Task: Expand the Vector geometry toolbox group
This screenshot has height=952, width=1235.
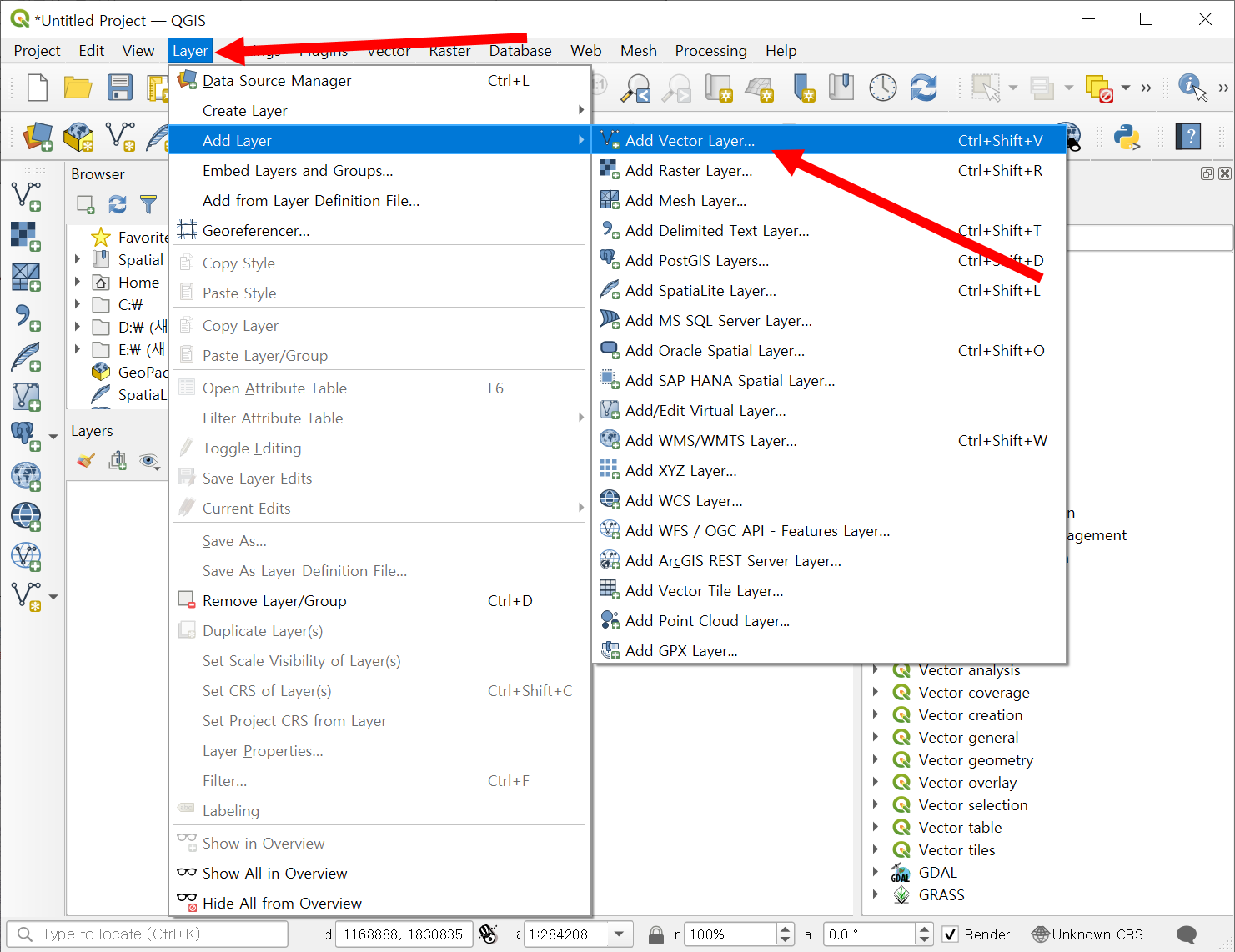Action: [x=876, y=759]
